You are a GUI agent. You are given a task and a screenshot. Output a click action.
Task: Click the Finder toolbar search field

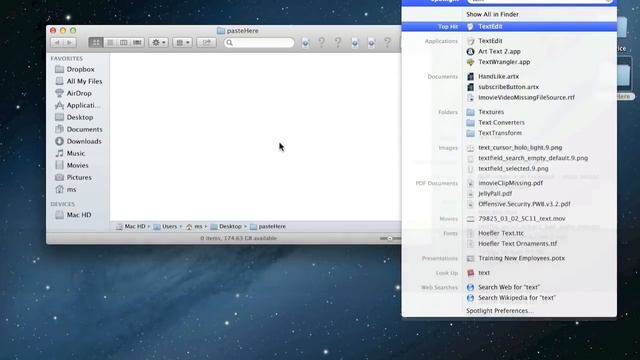point(259,42)
